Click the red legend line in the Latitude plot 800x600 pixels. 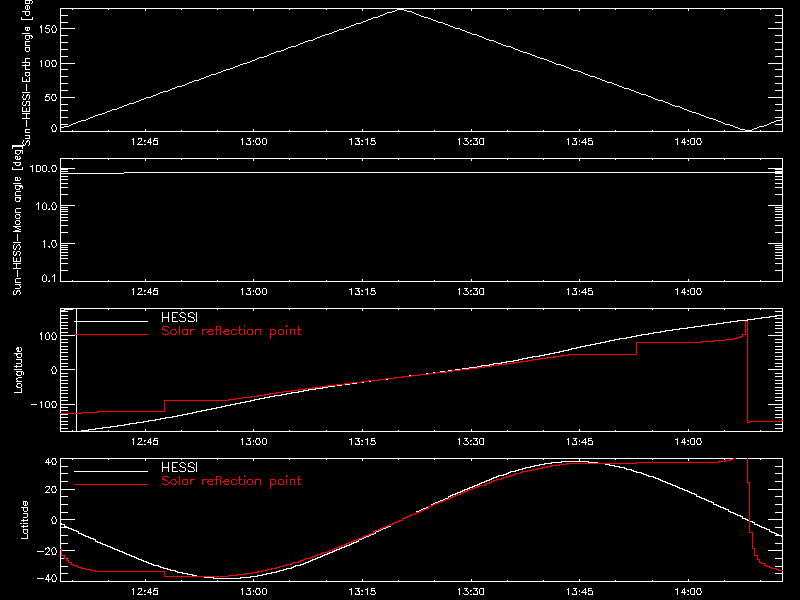coord(111,484)
